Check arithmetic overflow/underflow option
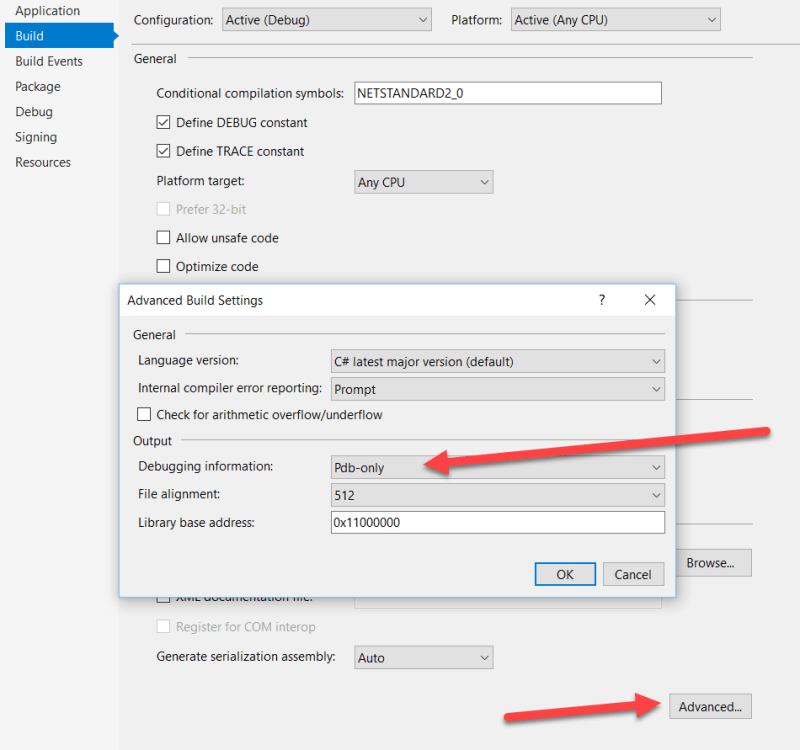The image size is (800, 750). click(145, 415)
